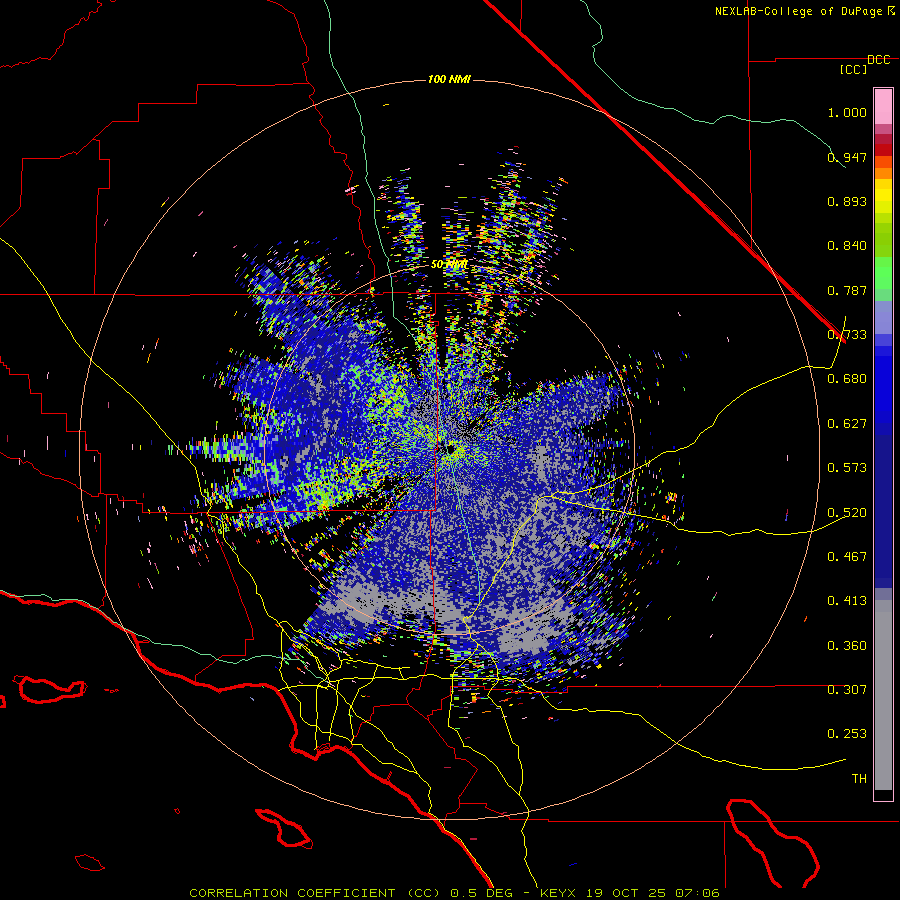900x900 pixels.
Task: Click the 0.627 scale value
Action: (847, 424)
